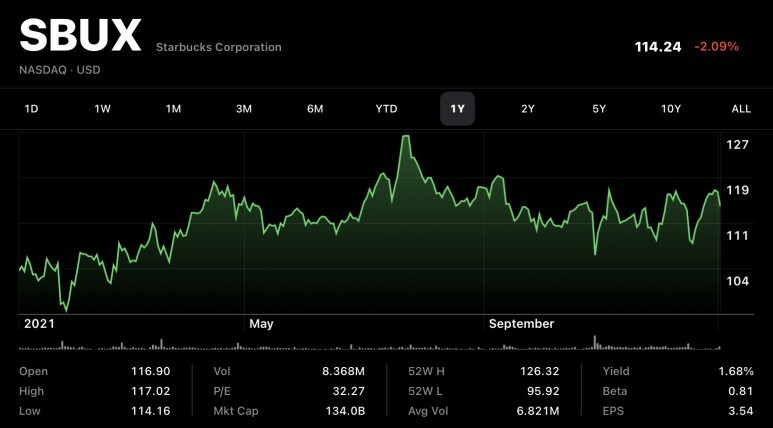Screen dimensions: 773x428
Task: Select the 1M time range
Action: [173, 109]
